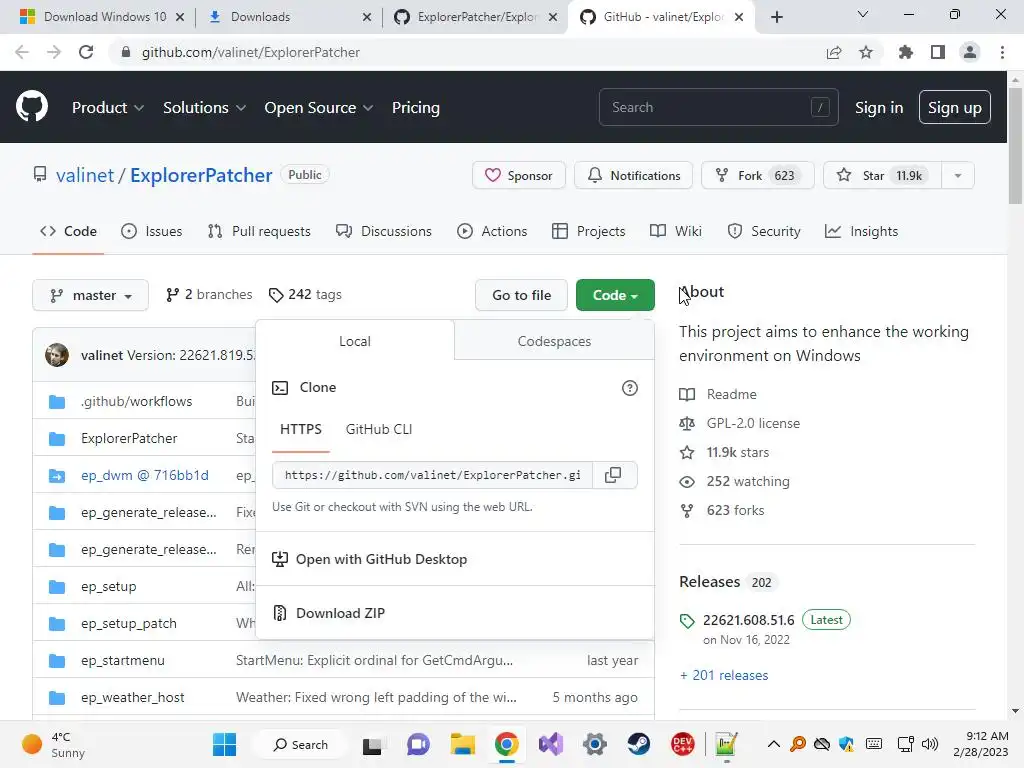This screenshot has height=768, width=1024.
Task: Click Download ZIP
Action: click(x=340, y=613)
